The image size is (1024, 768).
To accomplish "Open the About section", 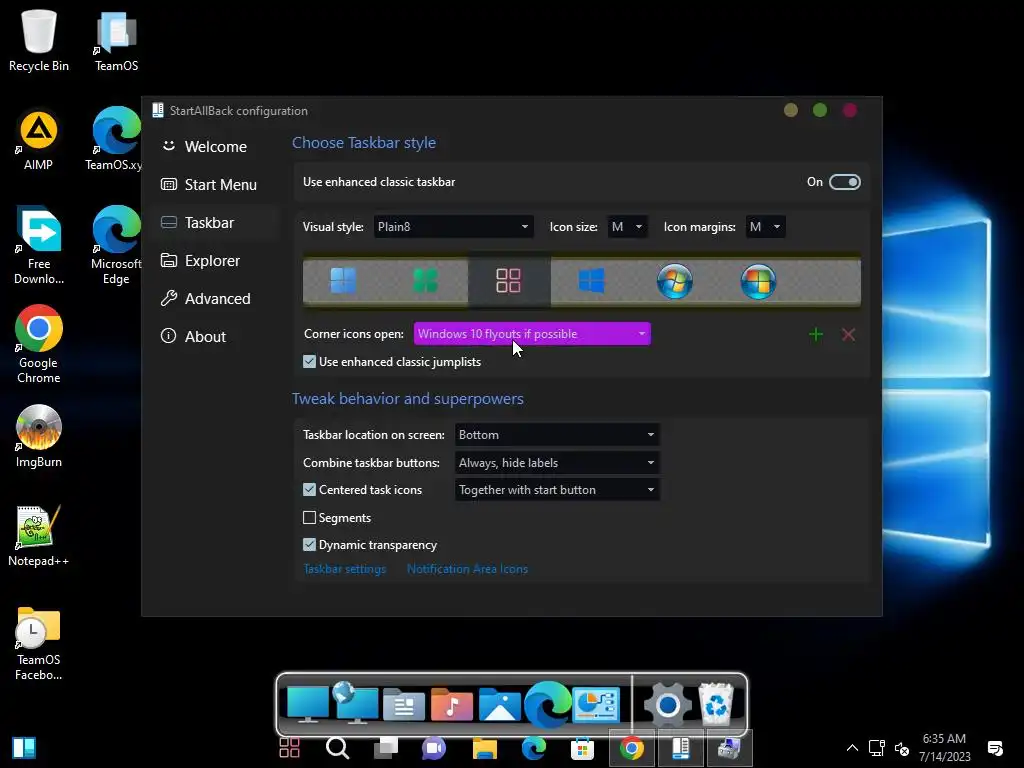I will (215, 336).
